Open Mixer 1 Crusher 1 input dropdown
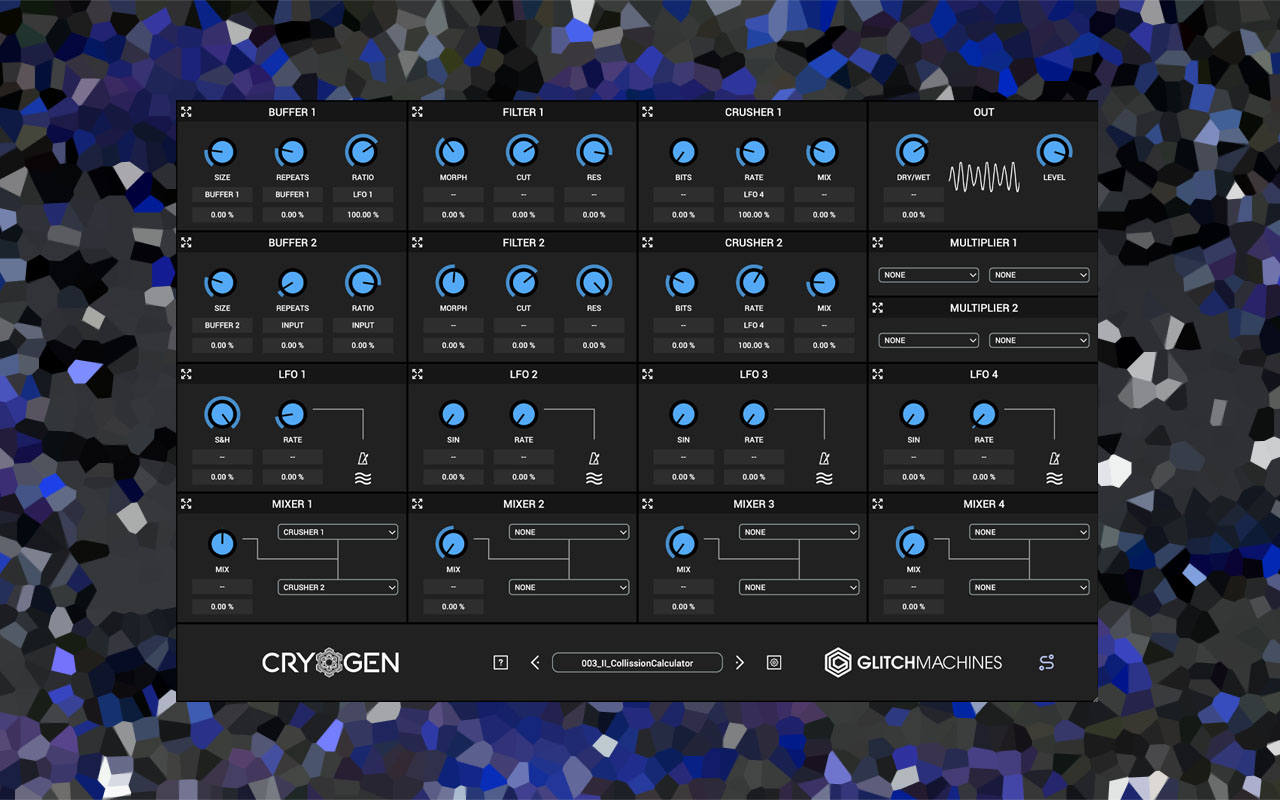 coord(338,532)
